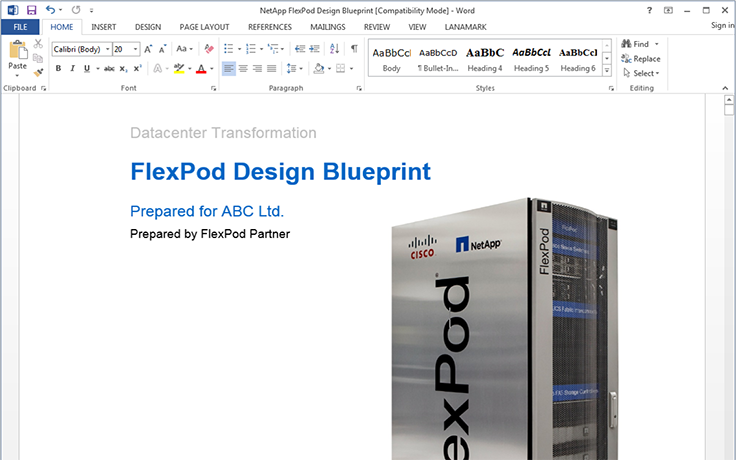Screen dimensions: 736x460
Task: Apply the Heading 4 style thumbnail
Action: pyautogui.click(x=485, y=58)
